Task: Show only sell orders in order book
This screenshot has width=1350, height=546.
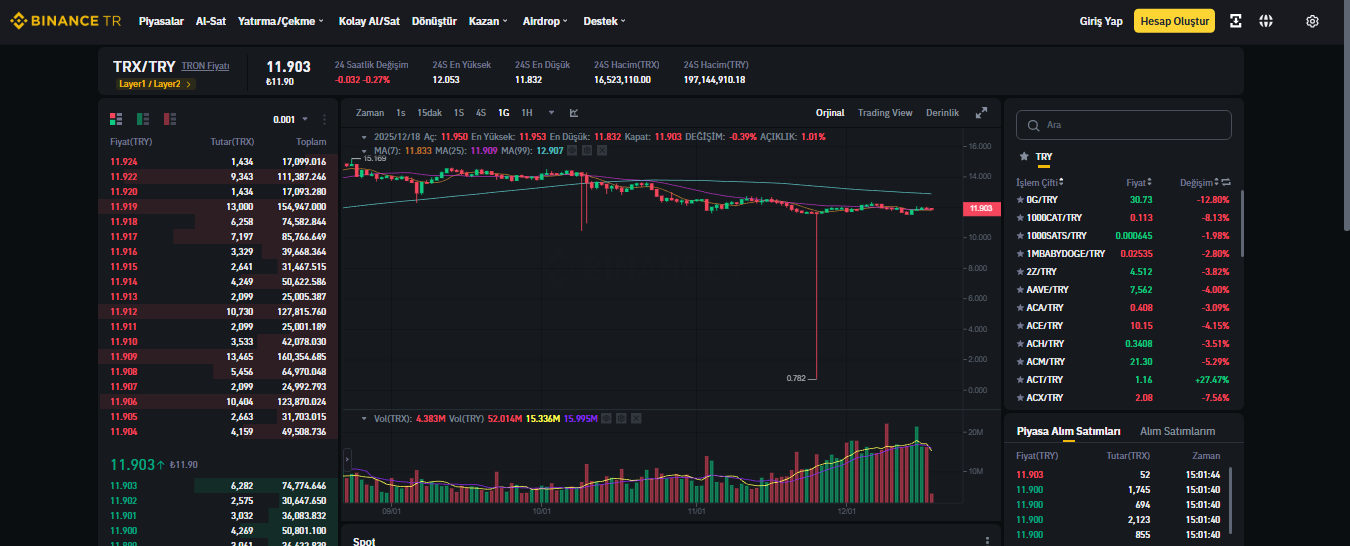Action: tap(170, 119)
